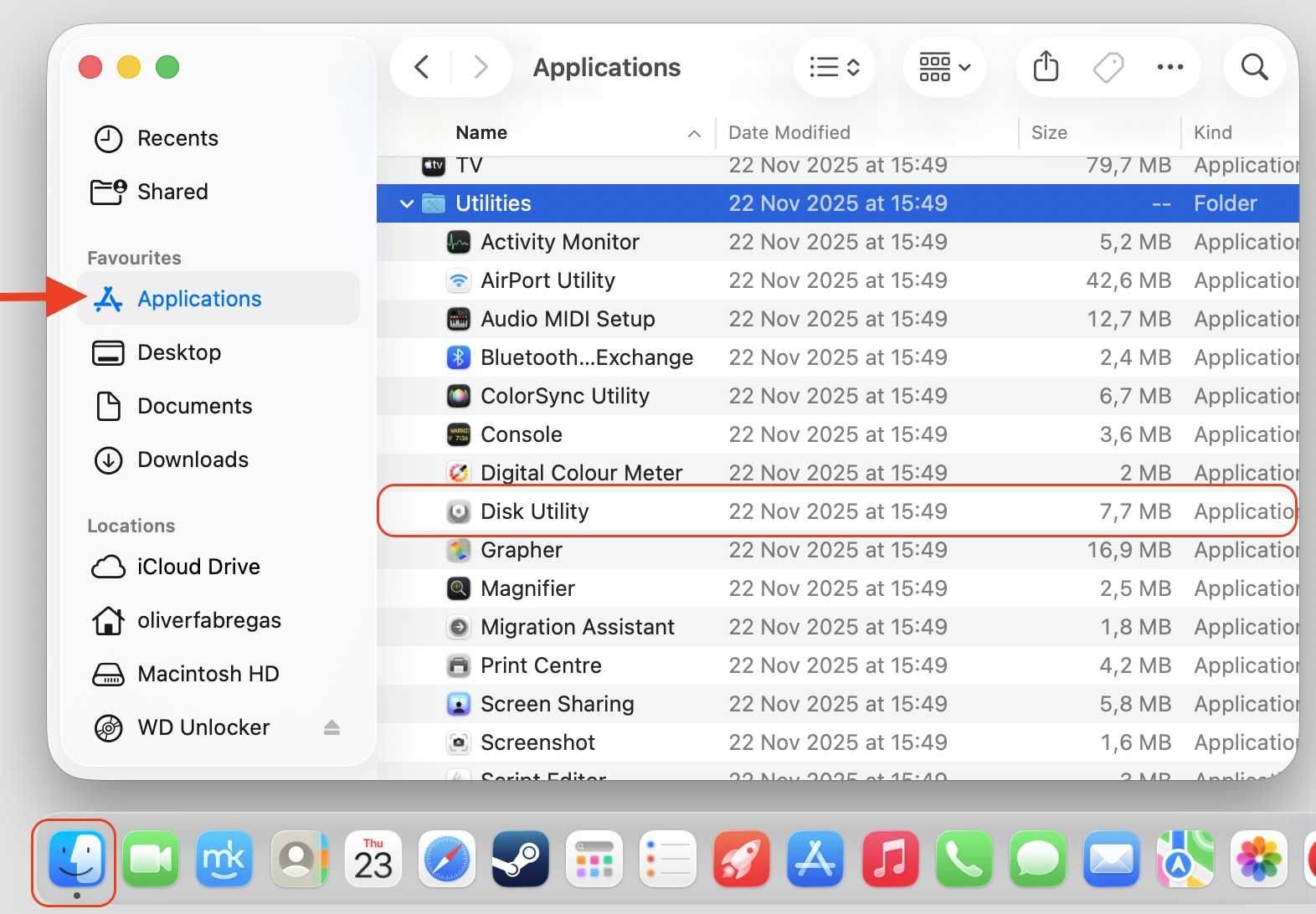This screenshot has width=1316, height=914.
Task: Click the Console app icon
Action: tap(459, 434)
